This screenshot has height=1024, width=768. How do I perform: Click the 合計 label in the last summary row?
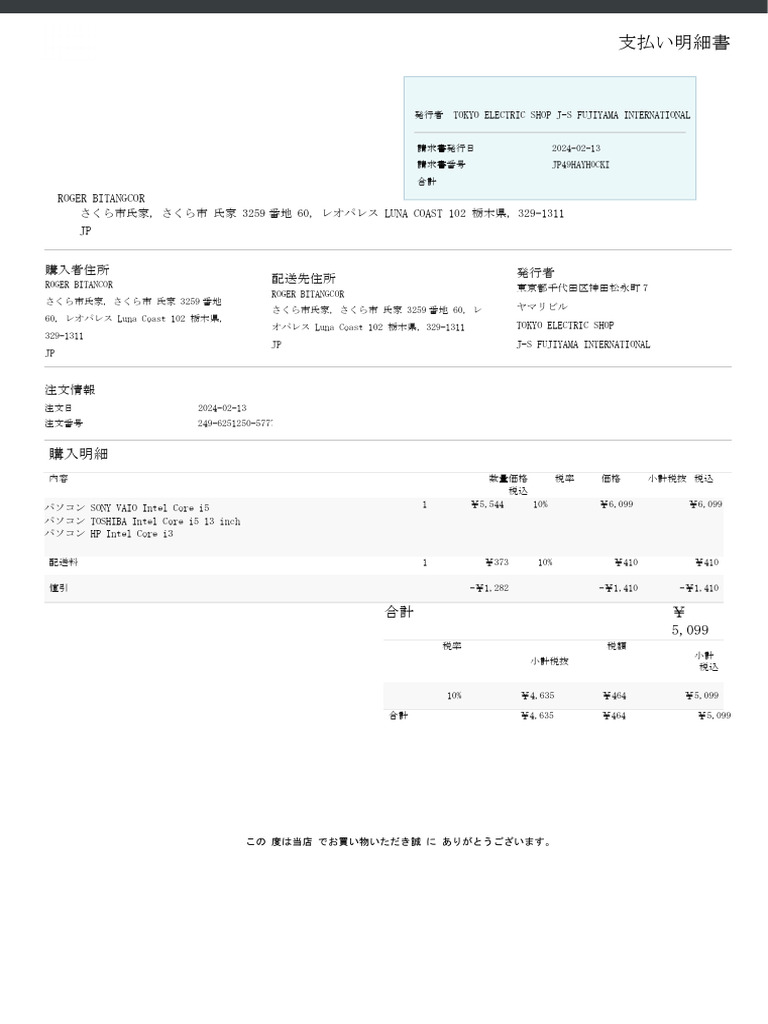[399, 716]
